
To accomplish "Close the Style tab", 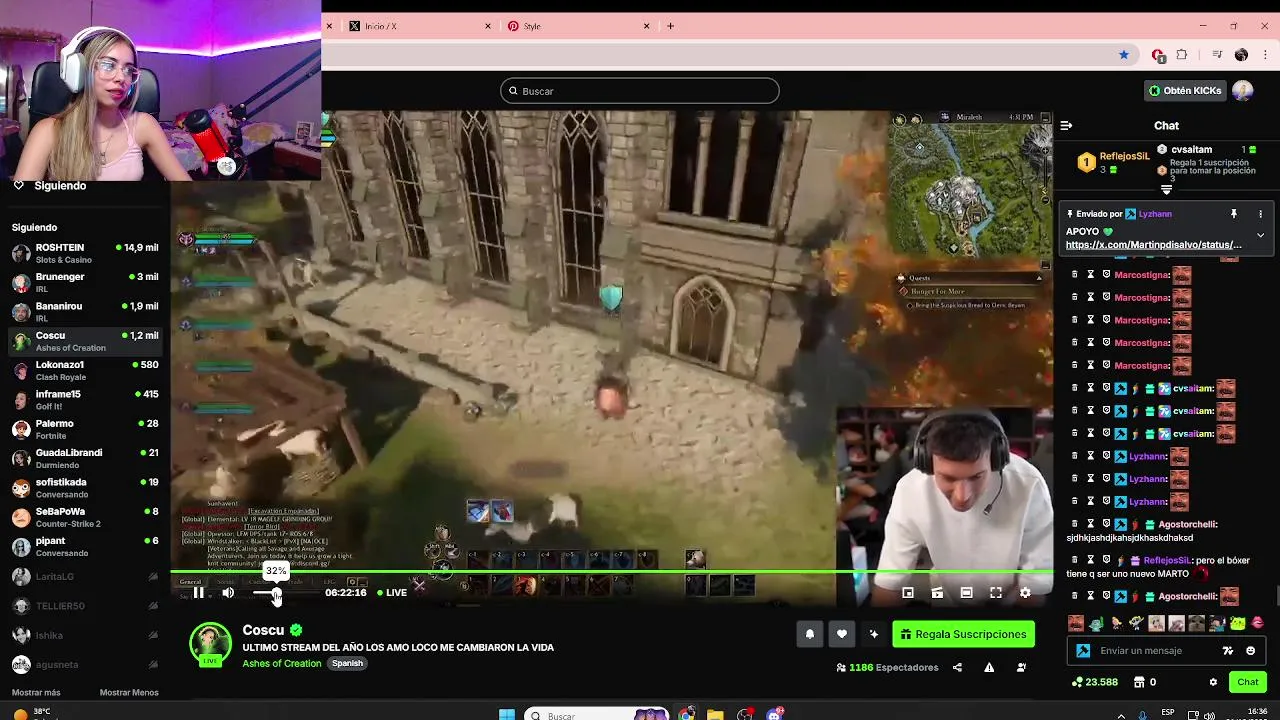I will click(646, 26).
